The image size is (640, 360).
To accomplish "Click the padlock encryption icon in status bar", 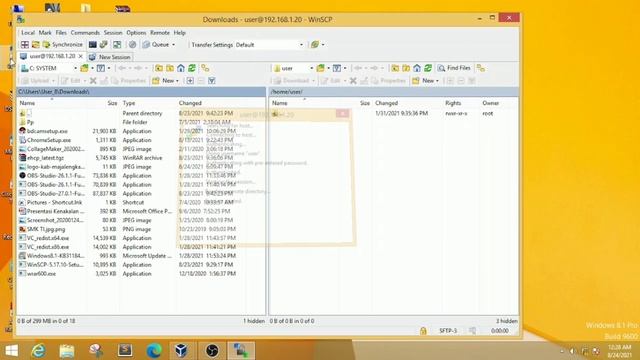I will [x=423, y=331].
